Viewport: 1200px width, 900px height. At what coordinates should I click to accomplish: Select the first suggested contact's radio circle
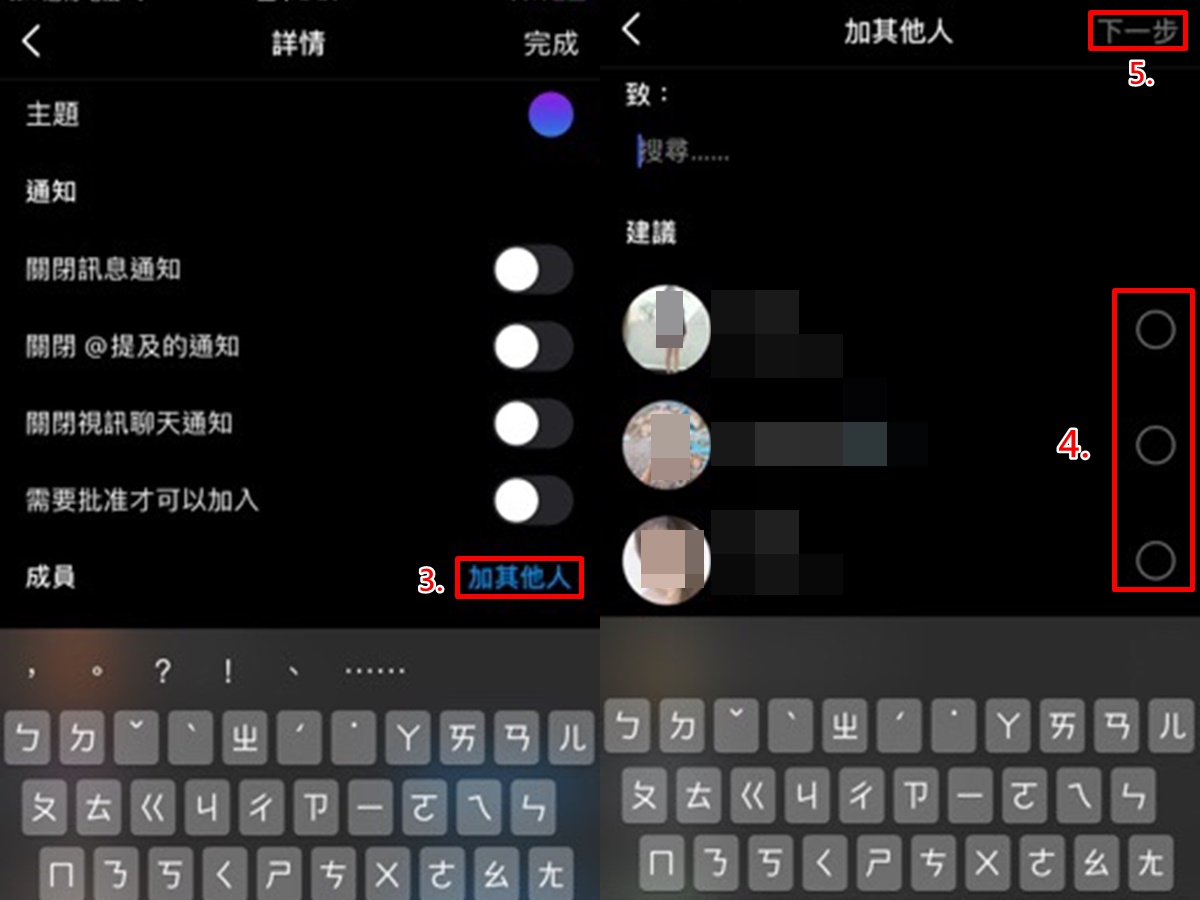point(1155,329)
